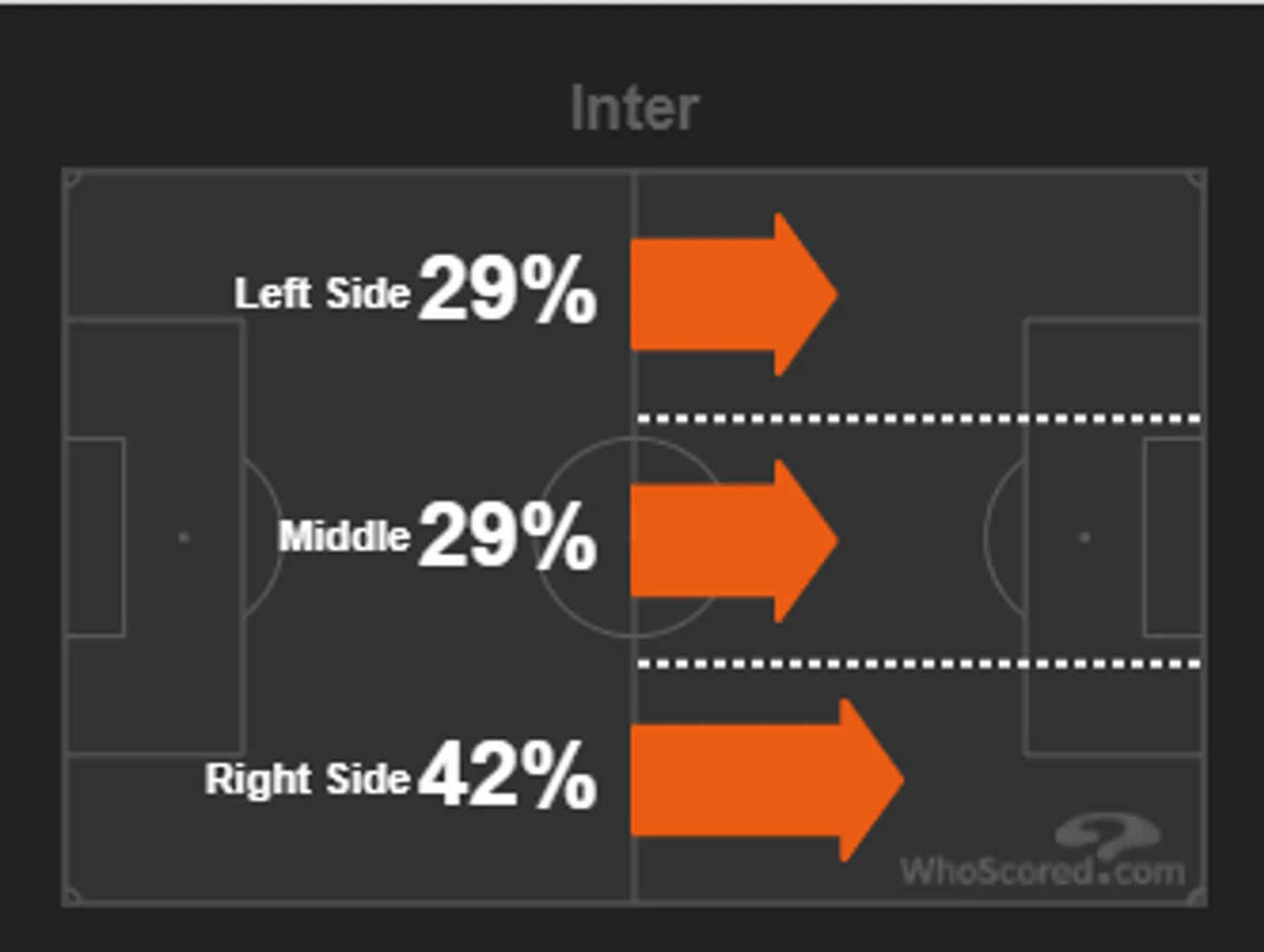Click the left goal six-yard box
The height and width of the screenshot is (952, 1264).
[96, 537]
